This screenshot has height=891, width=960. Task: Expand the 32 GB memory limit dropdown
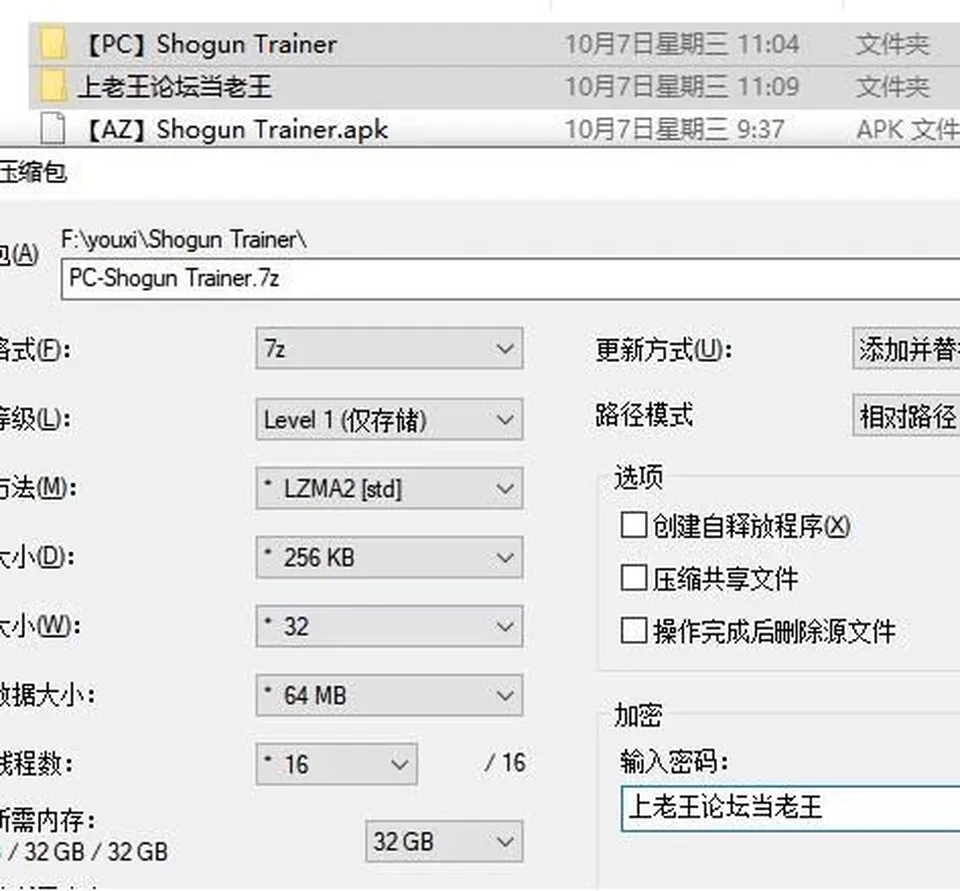pyautogui.click(x=444, y=841)
